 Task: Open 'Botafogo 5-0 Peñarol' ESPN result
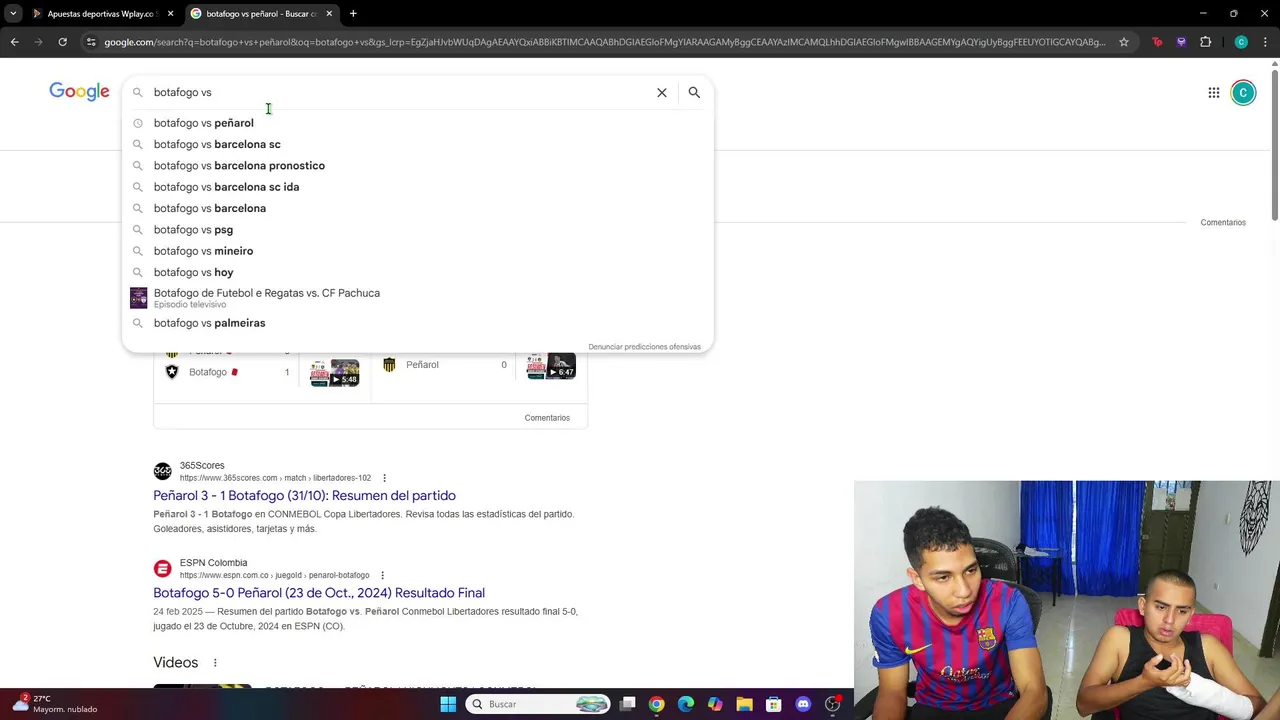(x=319, y=593)
